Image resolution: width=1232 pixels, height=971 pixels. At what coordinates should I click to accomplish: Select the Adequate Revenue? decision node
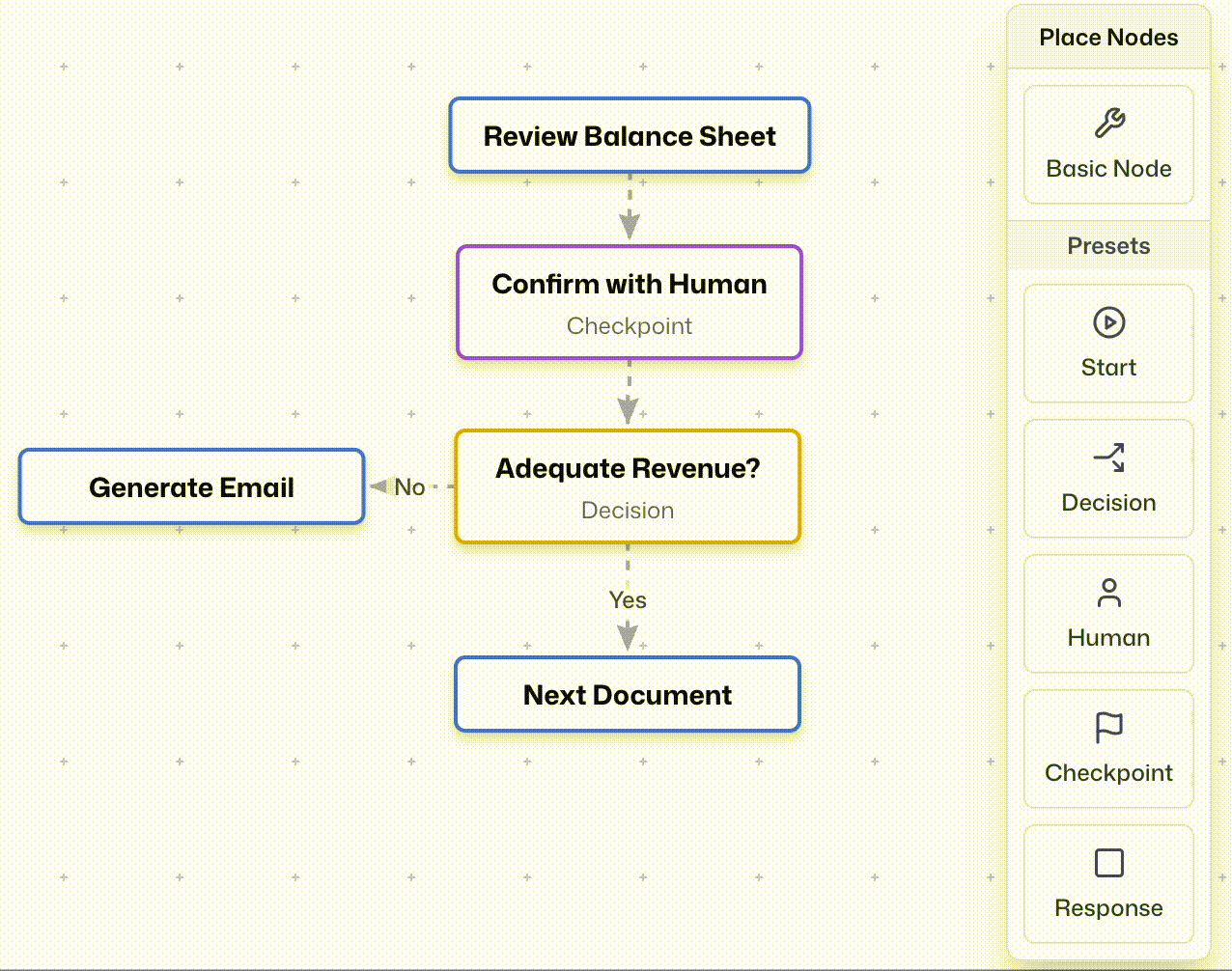[x=628, y=486]
